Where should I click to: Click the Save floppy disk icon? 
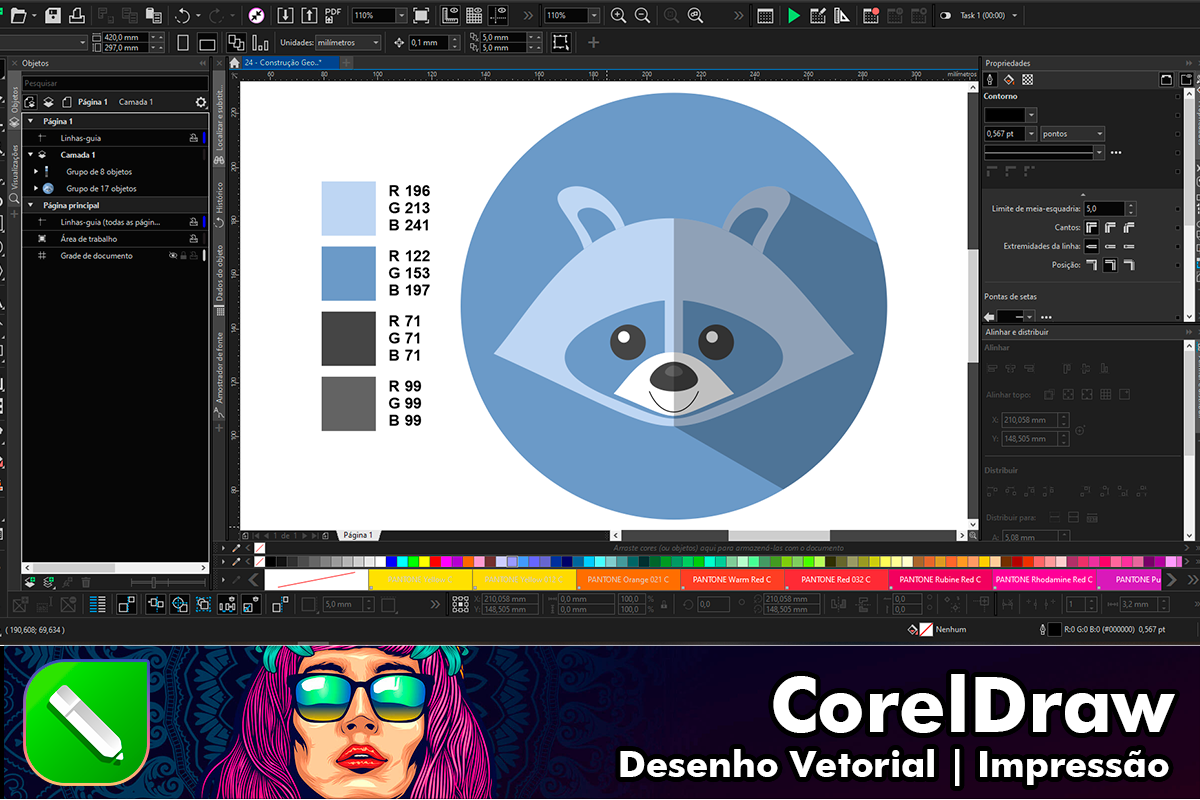pyautogui.click(x=53, y=16)
